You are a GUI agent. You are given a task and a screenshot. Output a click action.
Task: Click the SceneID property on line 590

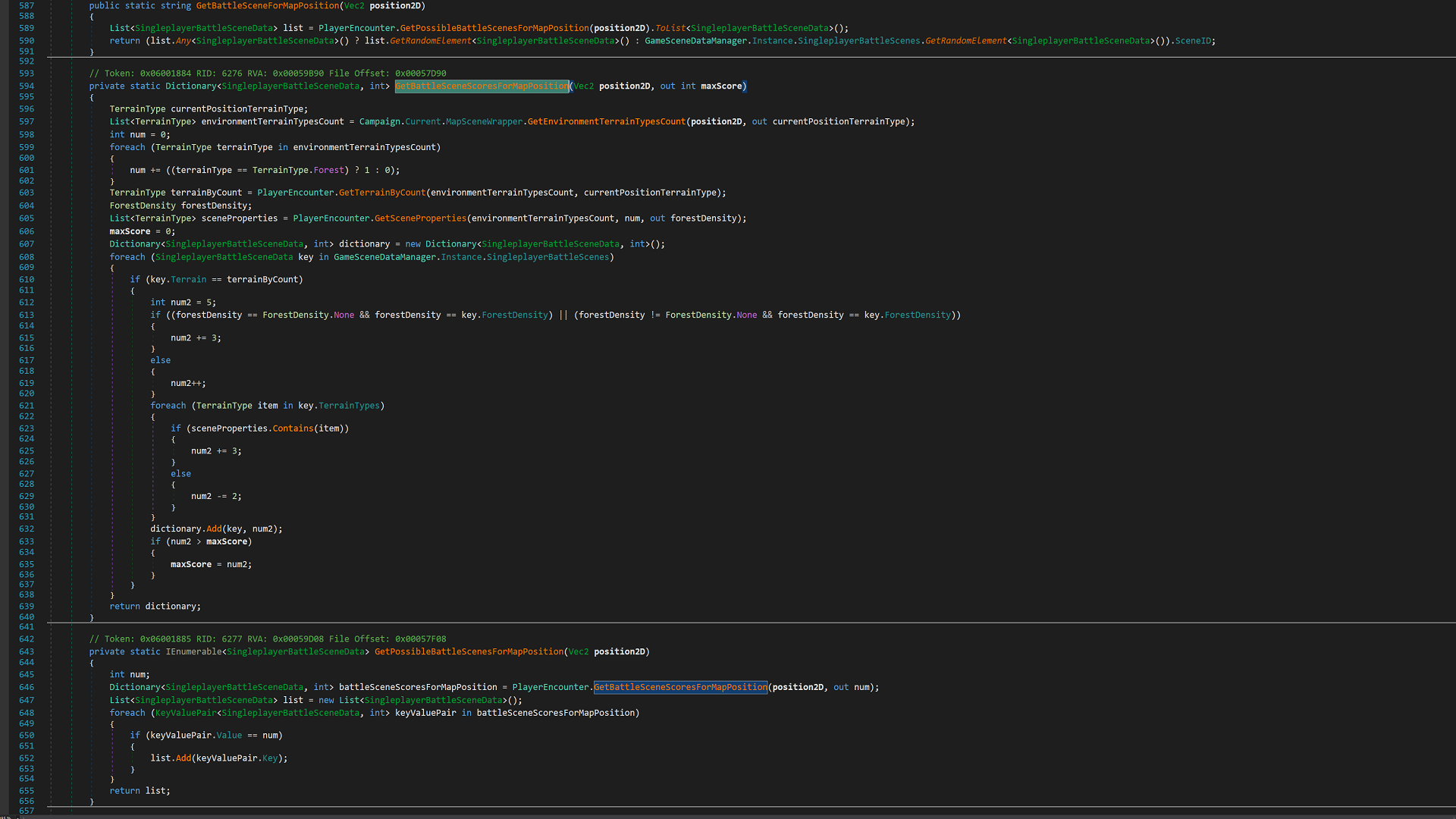pos(1192,41)
